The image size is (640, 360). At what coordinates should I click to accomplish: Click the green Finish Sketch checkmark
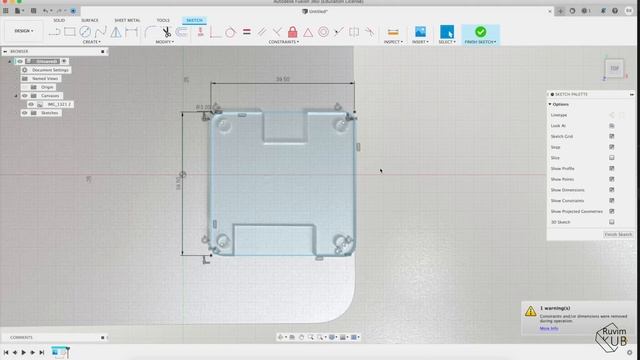click(480, 31)
